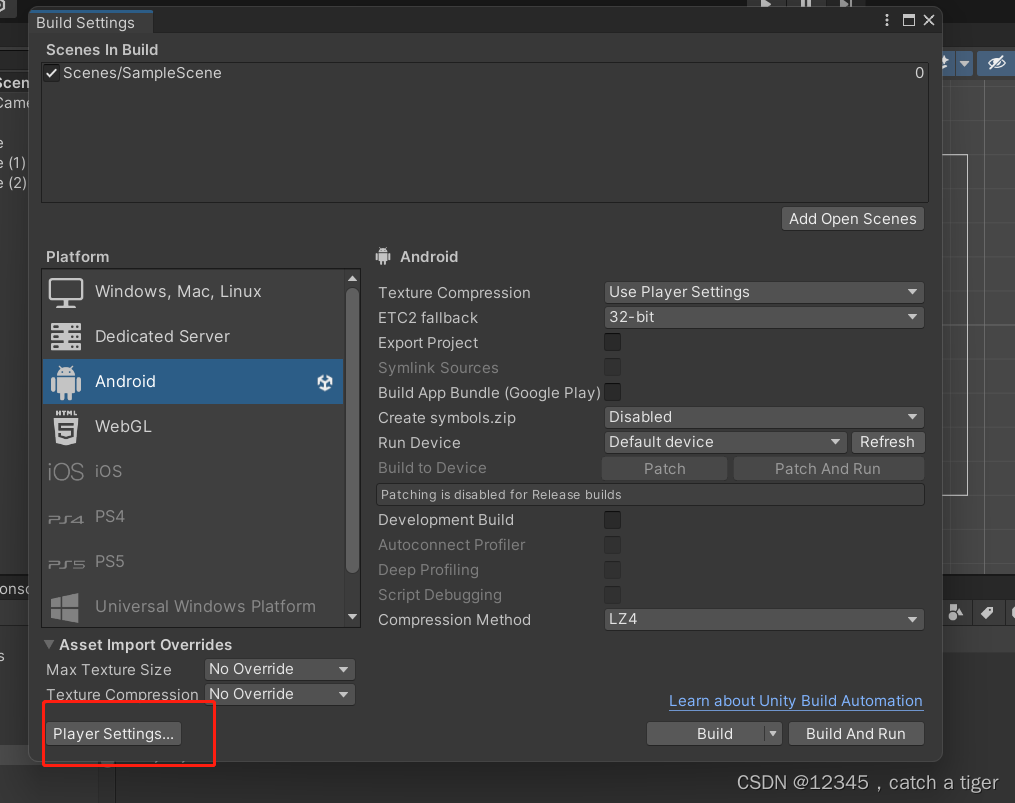Click the tag icon in the editor behind
This screenshot has width=1015, height=803.
(x=987, y=613)
